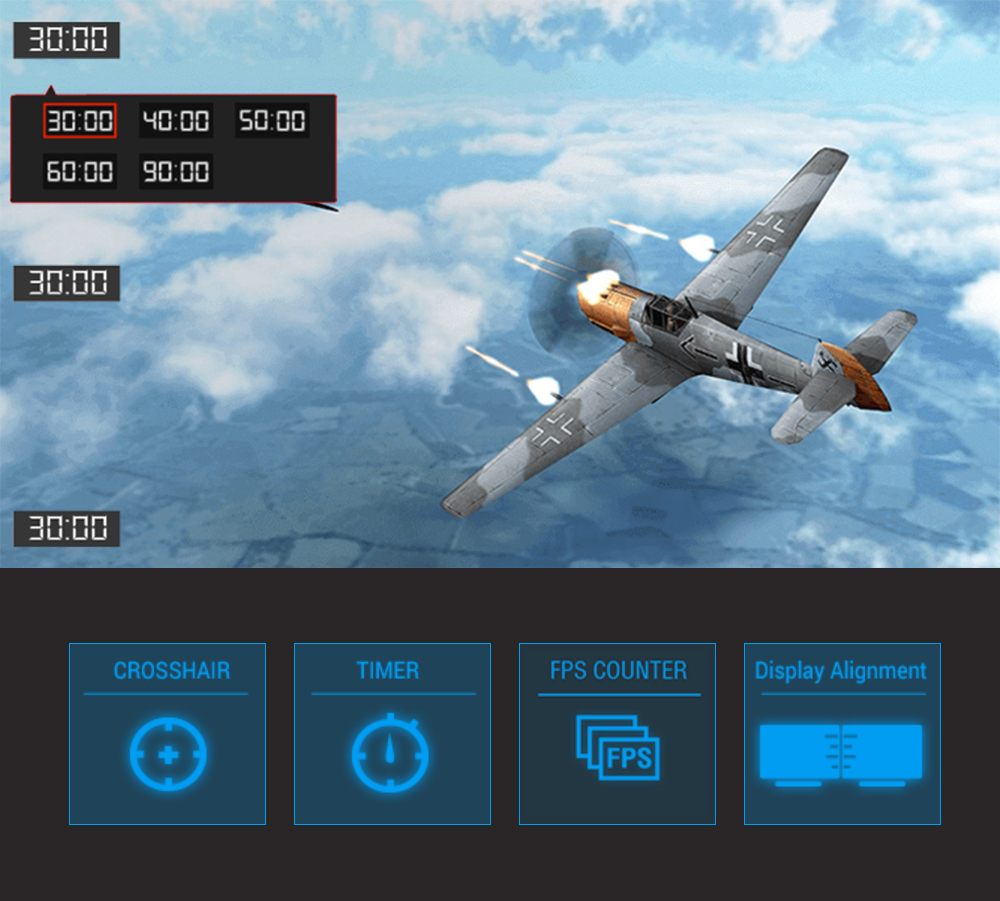Click the 30:00 timer overlay just below the popup

pyautogui.click(x=67, y=282)
